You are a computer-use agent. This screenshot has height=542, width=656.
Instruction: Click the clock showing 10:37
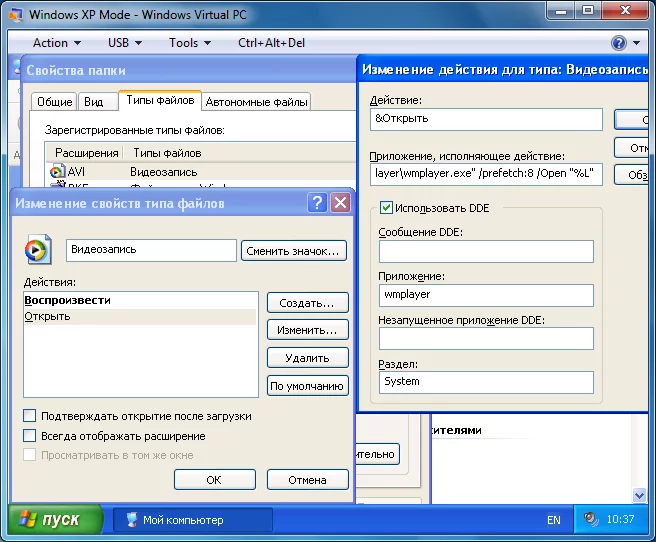[x=620, y=519]
